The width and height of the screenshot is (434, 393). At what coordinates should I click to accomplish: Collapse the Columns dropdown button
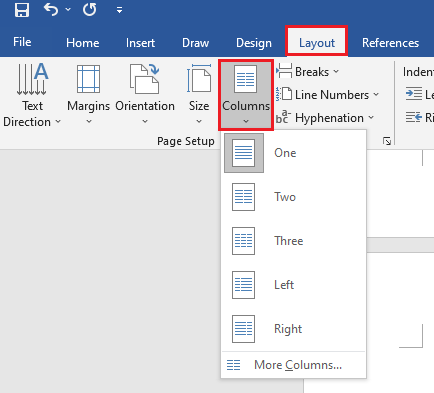click(246, 95)
